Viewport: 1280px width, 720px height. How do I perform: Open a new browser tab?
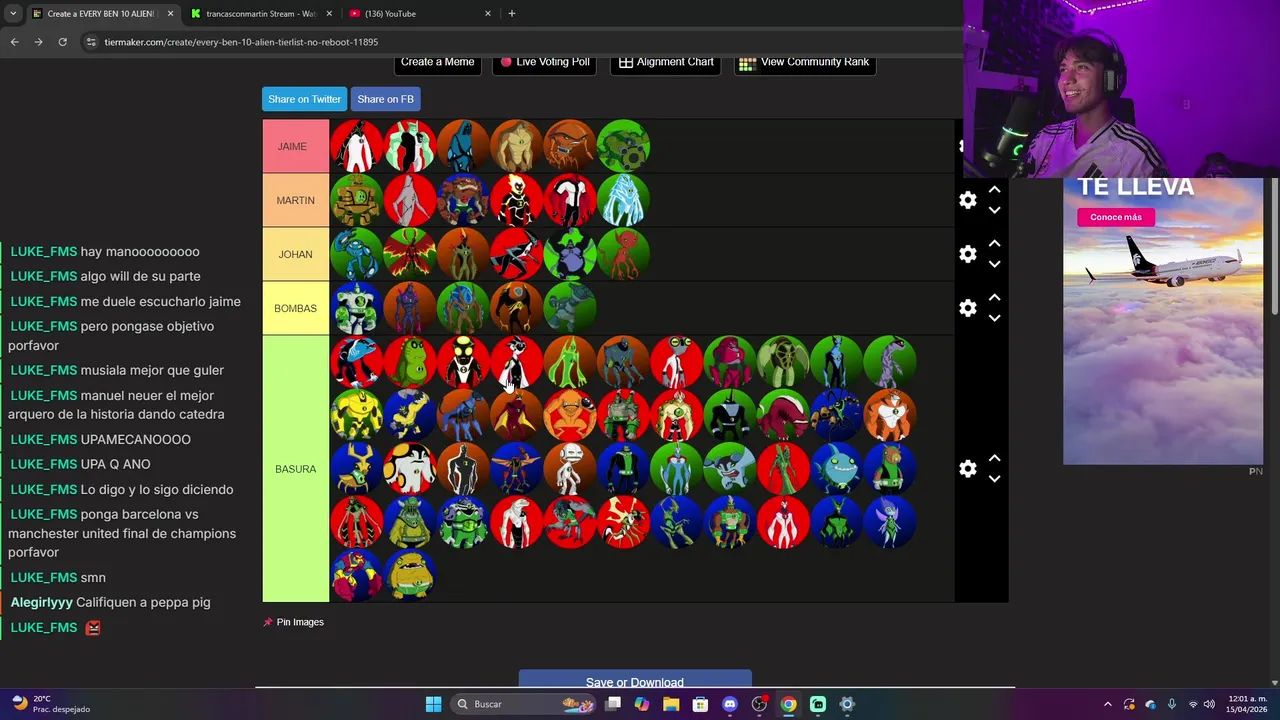[x=512, y=14]
